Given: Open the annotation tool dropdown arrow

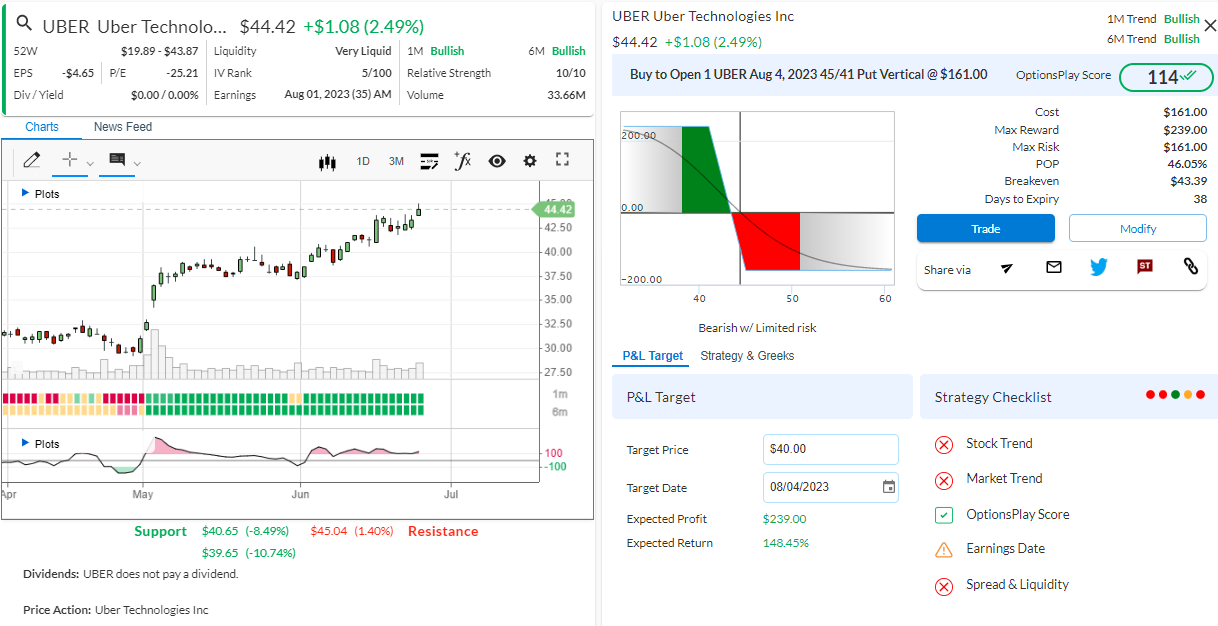Looking at the screenshot, I should click(137, 163).
